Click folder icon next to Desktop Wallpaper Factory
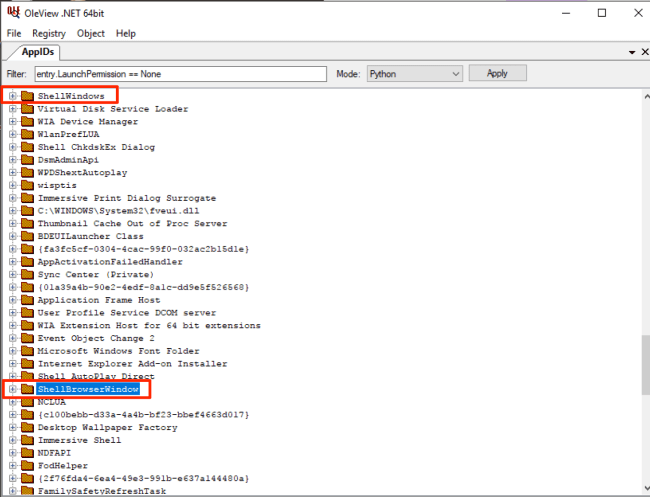This screenshot has width=650, height=497. [27, 427]
